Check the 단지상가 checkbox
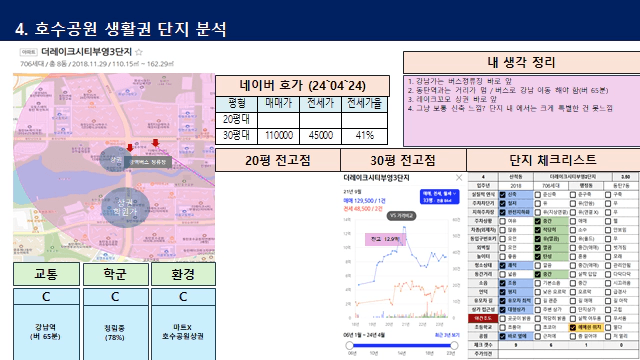Screen dimensions: 640x360 (573, 309)
